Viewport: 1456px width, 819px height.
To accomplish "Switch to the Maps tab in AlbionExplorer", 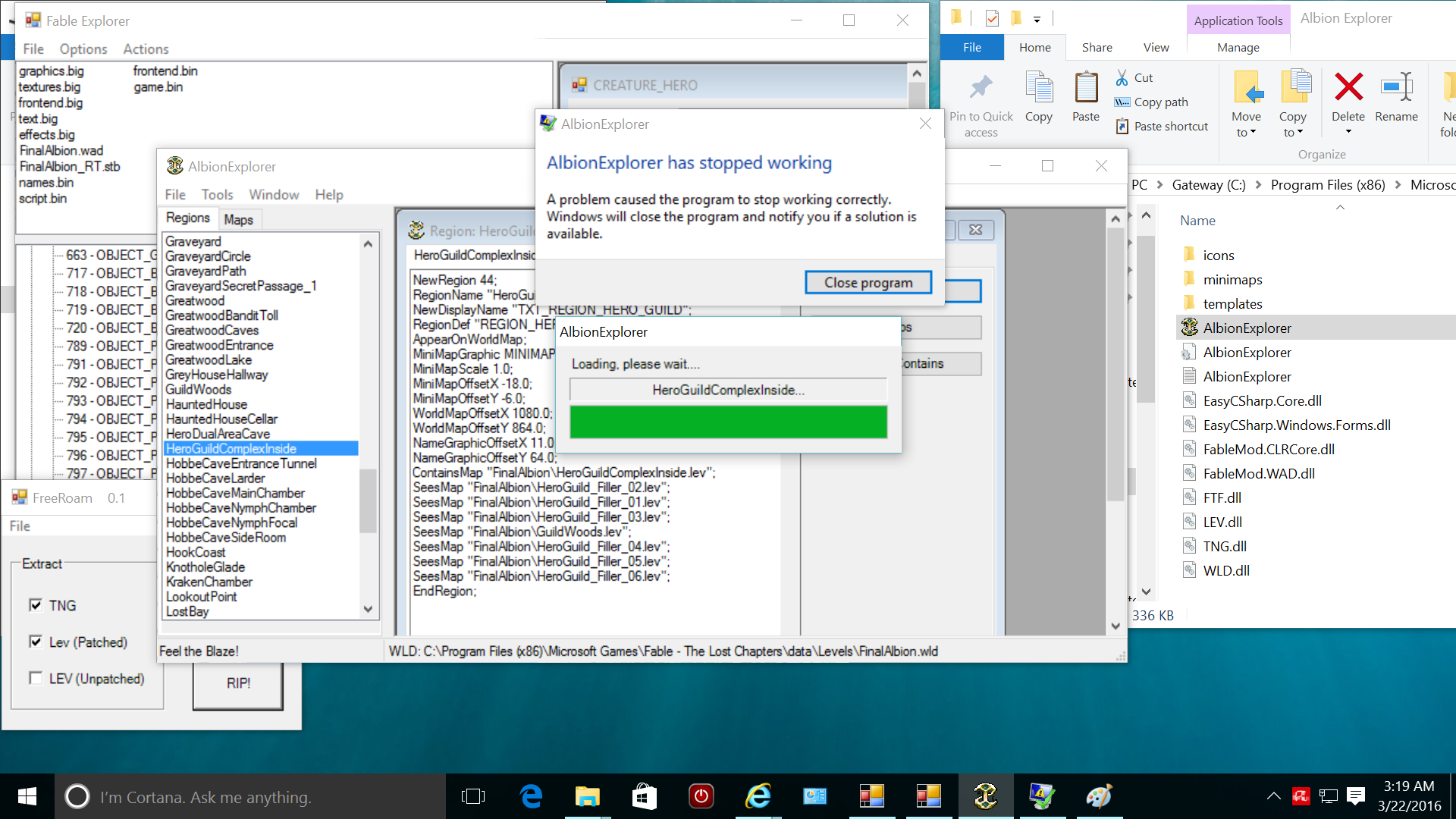I will [x=237, y=218].
